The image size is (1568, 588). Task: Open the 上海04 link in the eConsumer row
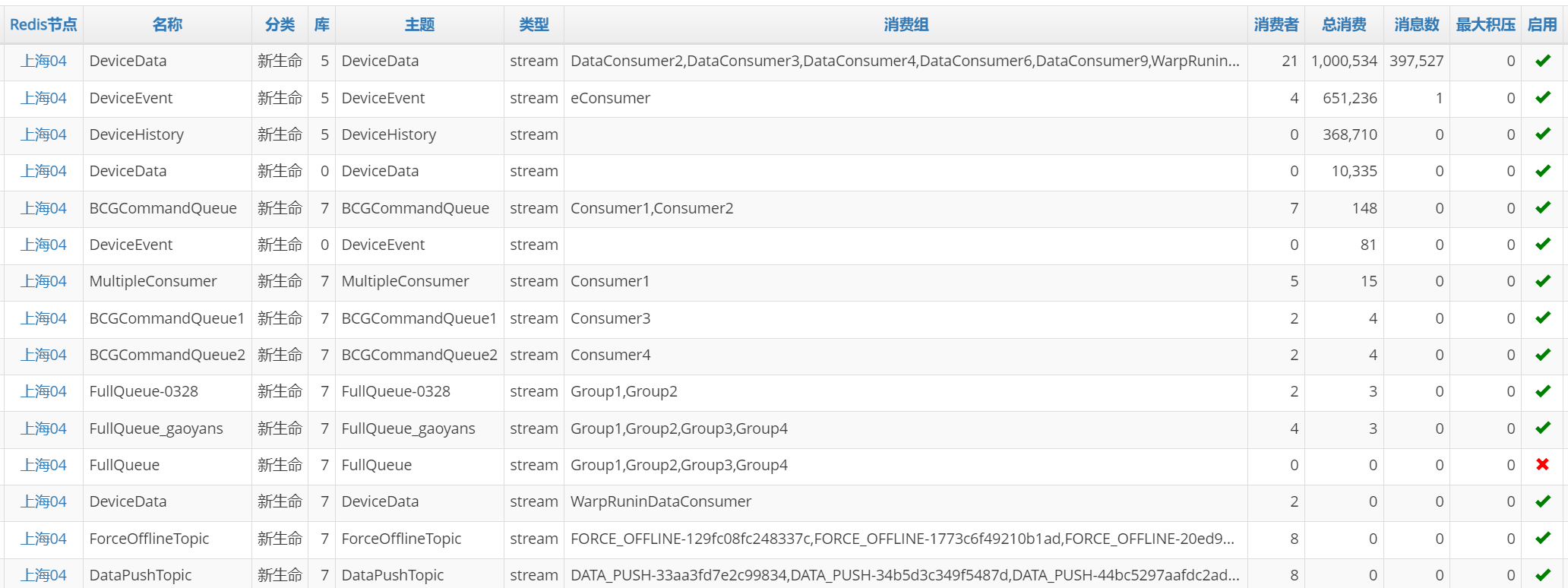[43, 98]
